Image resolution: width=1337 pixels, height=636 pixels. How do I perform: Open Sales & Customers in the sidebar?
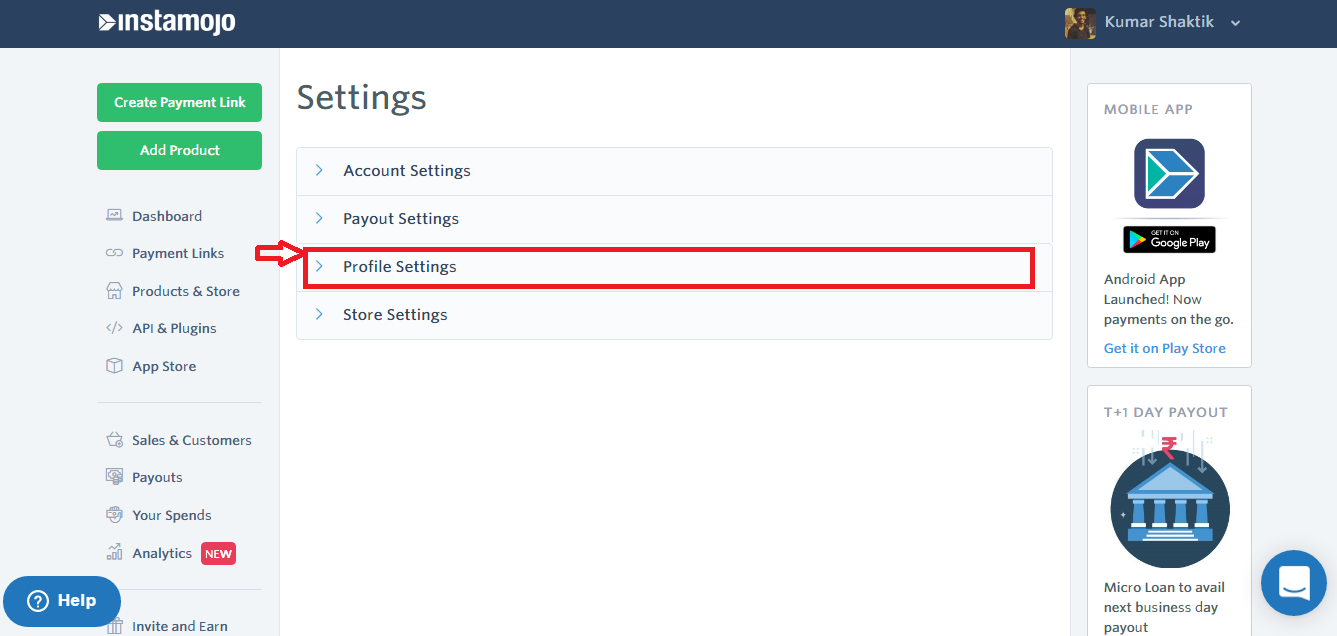coord(192,440)
